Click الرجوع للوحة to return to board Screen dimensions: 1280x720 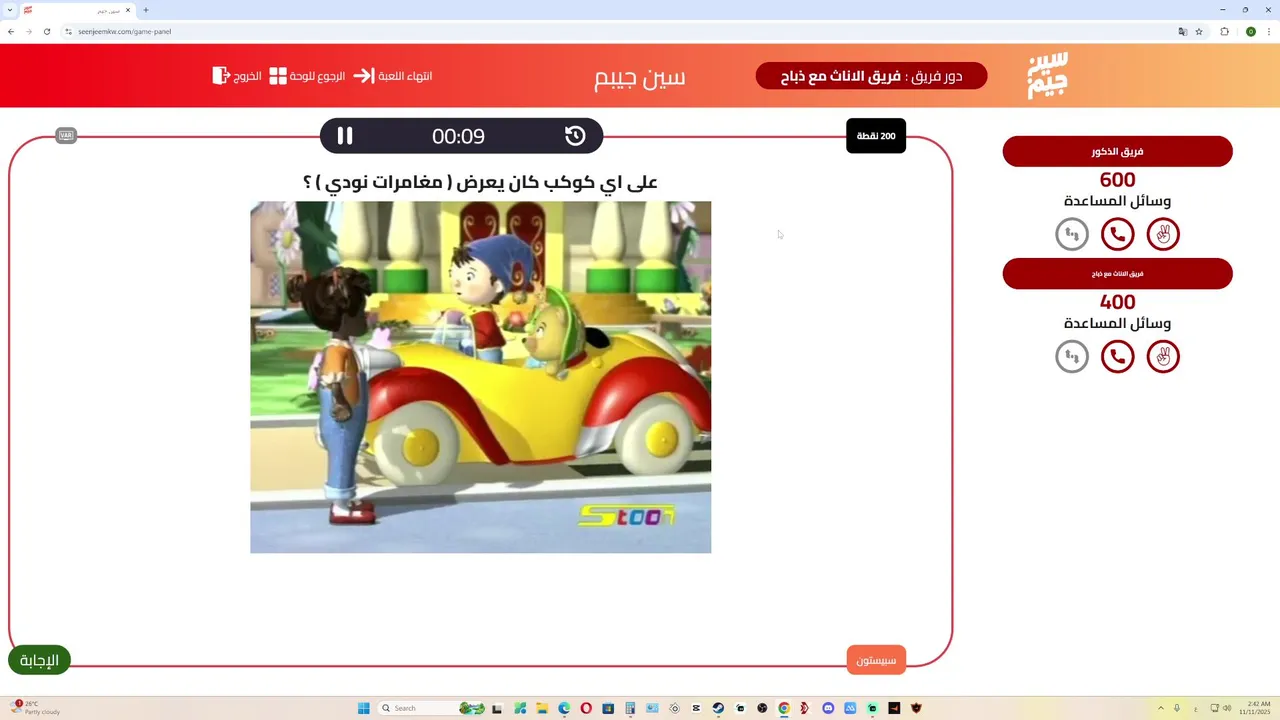point(308,76)
